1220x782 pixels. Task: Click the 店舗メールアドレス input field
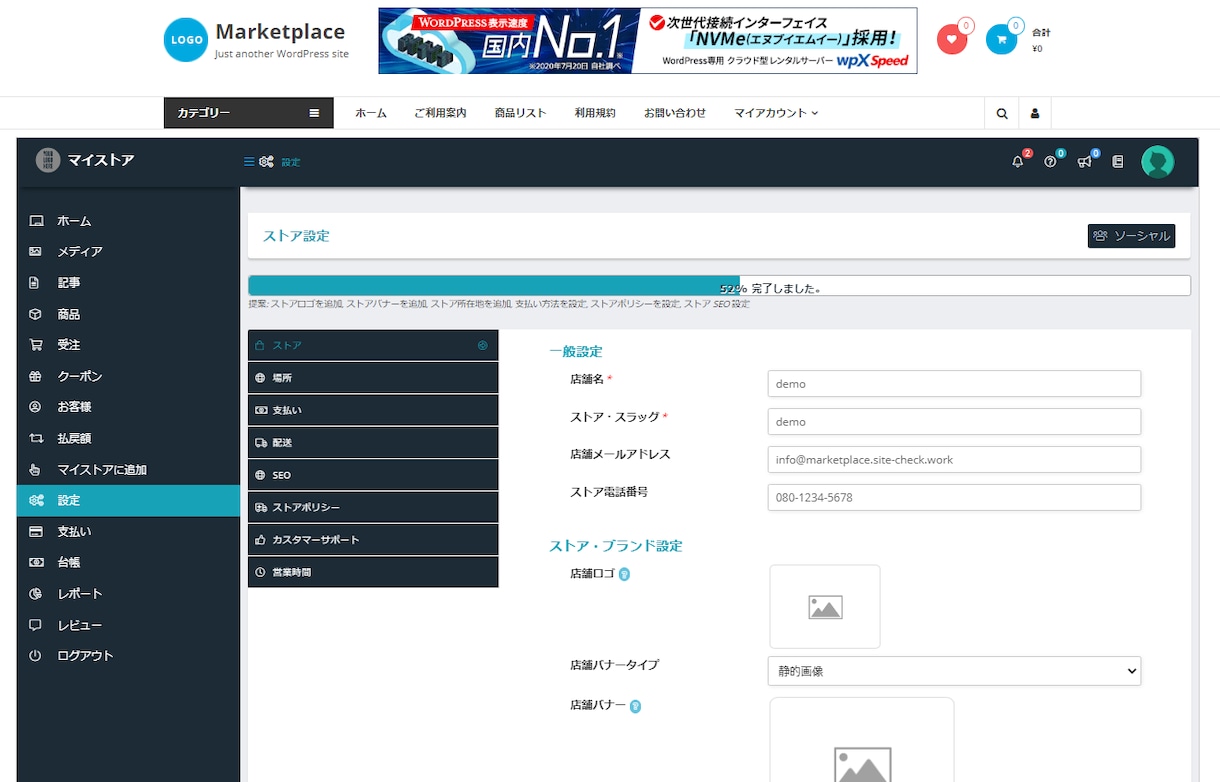coord(954,460)
